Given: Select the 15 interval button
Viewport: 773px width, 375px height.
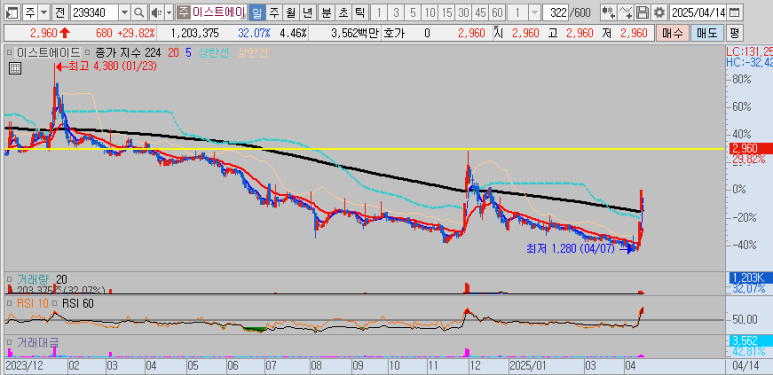Looking at the screenshot, I should pos(447,12).
